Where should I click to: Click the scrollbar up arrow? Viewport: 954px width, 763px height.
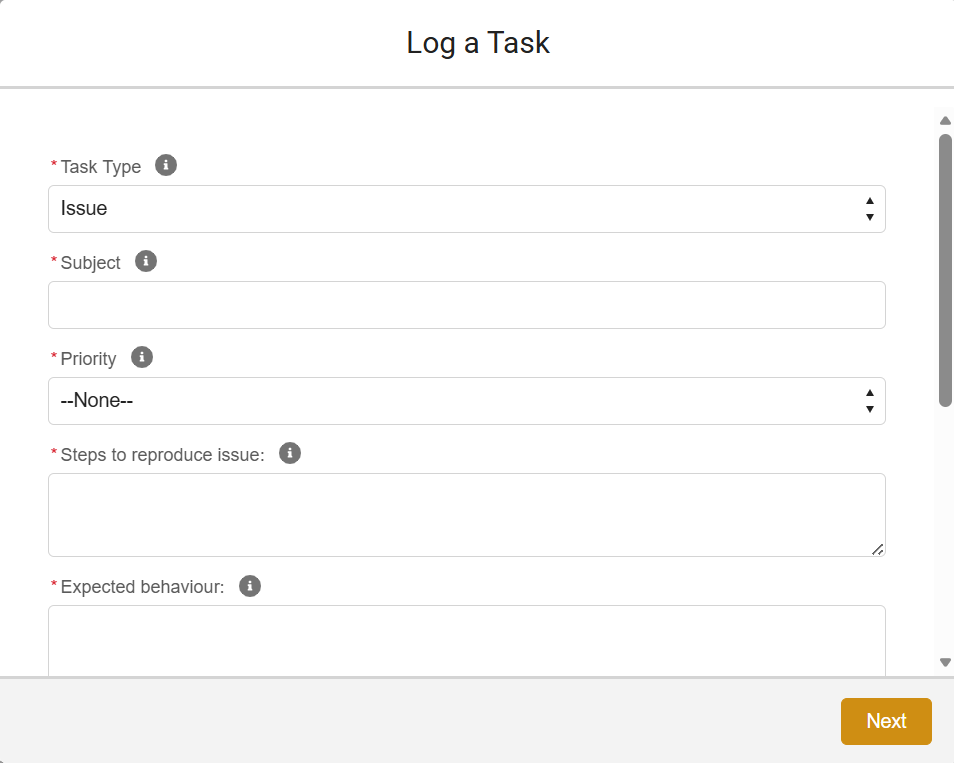point(945,121)
